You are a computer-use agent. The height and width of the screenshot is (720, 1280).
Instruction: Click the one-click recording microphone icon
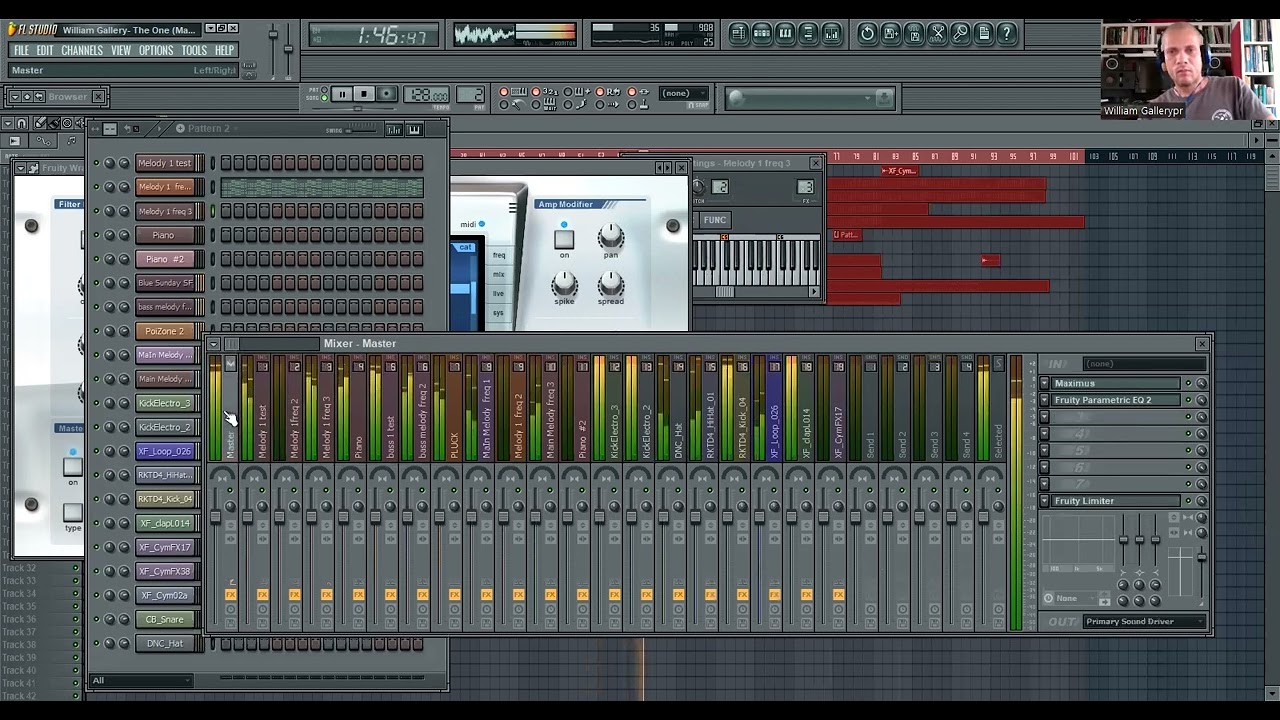pyautogui.click(x=960, y=33)
